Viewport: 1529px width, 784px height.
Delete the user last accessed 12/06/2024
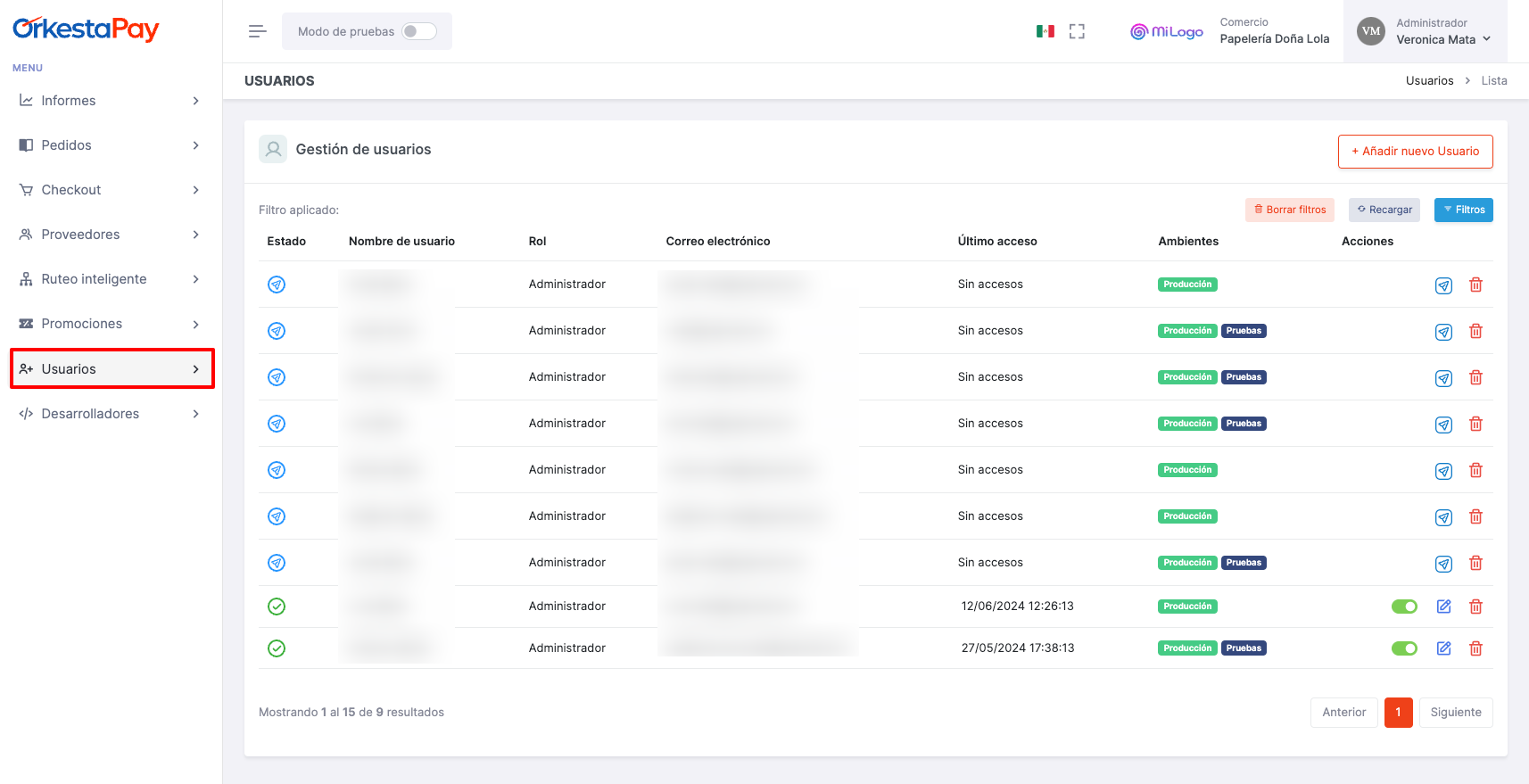coord(1476,607)
